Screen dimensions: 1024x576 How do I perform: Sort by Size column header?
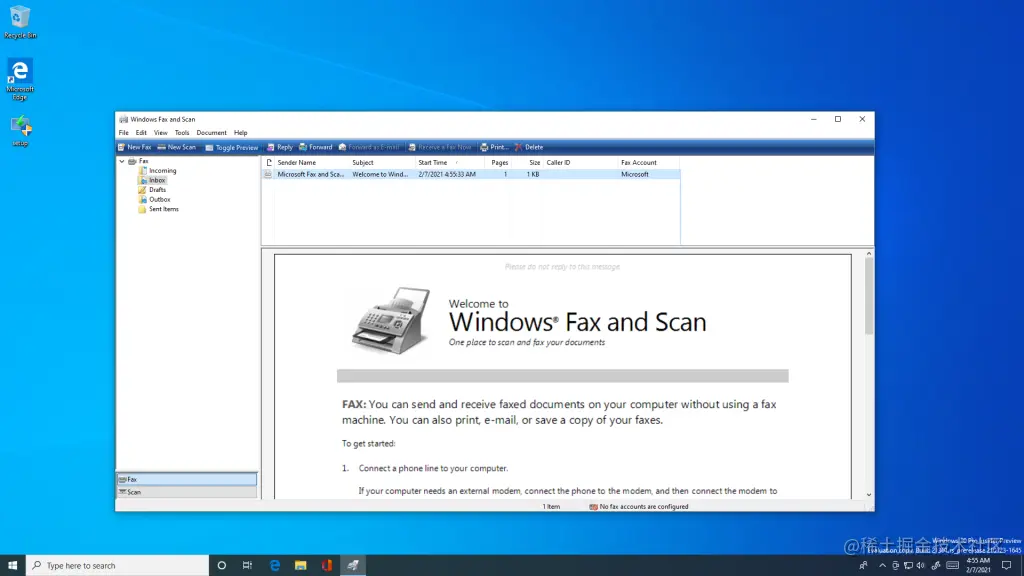pyautogui.click(x=527, y=163)
